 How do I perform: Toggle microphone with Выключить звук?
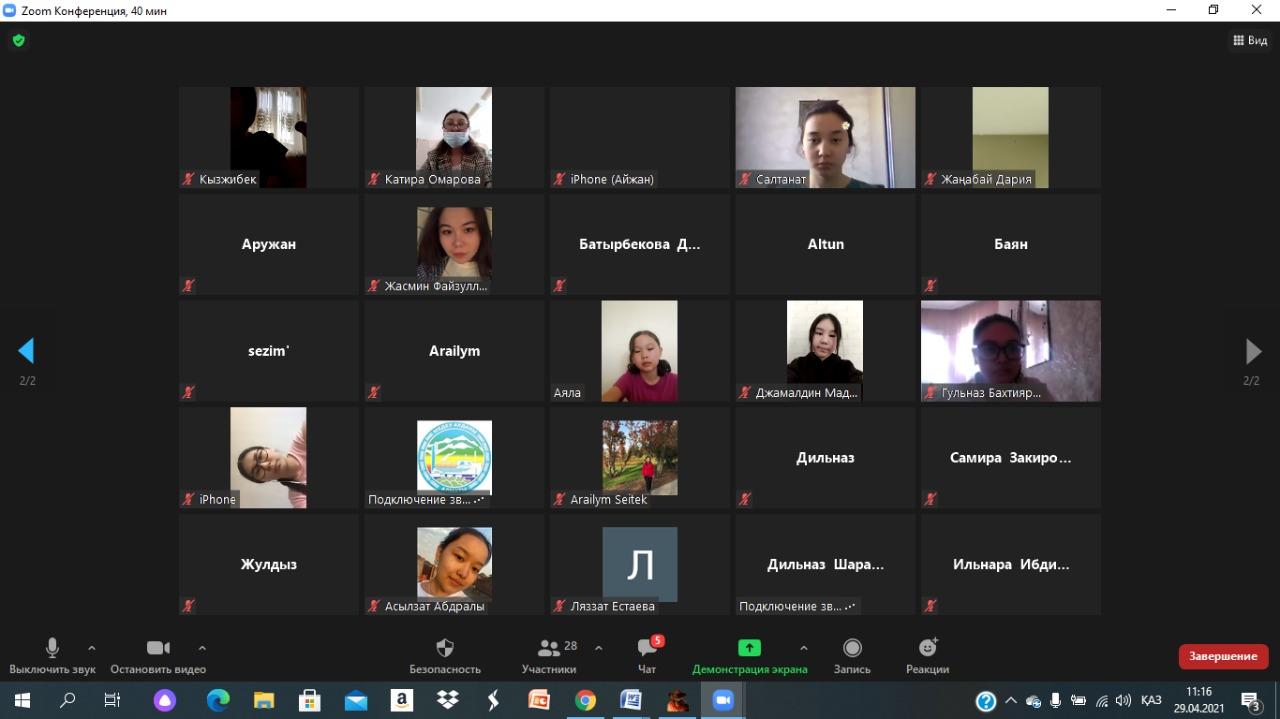pyautogui.click(x=52, y=648)
